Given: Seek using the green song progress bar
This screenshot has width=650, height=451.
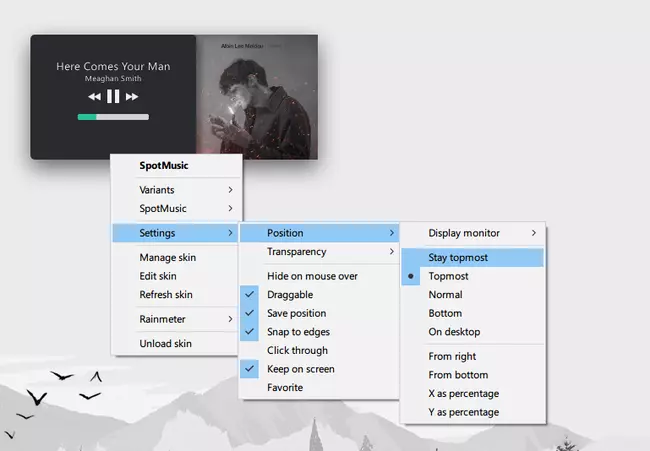Looking at the screenshot, I should 113,117.
